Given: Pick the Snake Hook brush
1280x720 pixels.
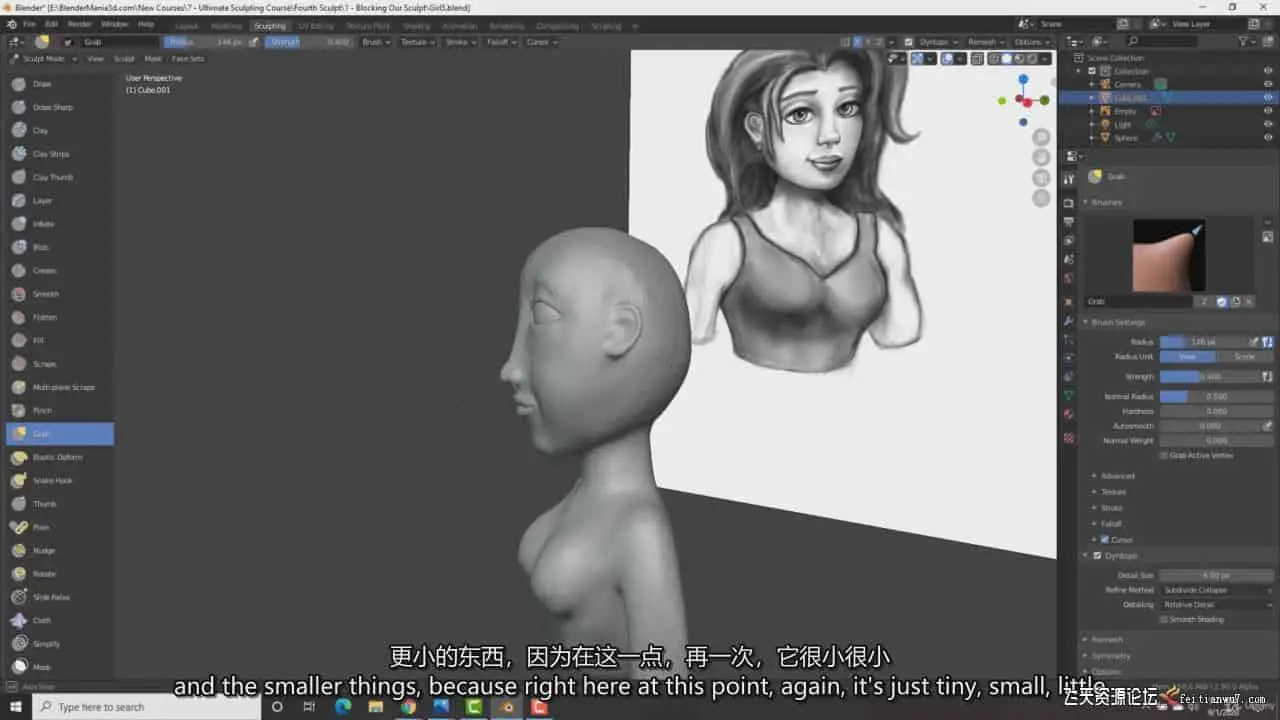Looking at the screenshot, I should (x=52, y=480).
